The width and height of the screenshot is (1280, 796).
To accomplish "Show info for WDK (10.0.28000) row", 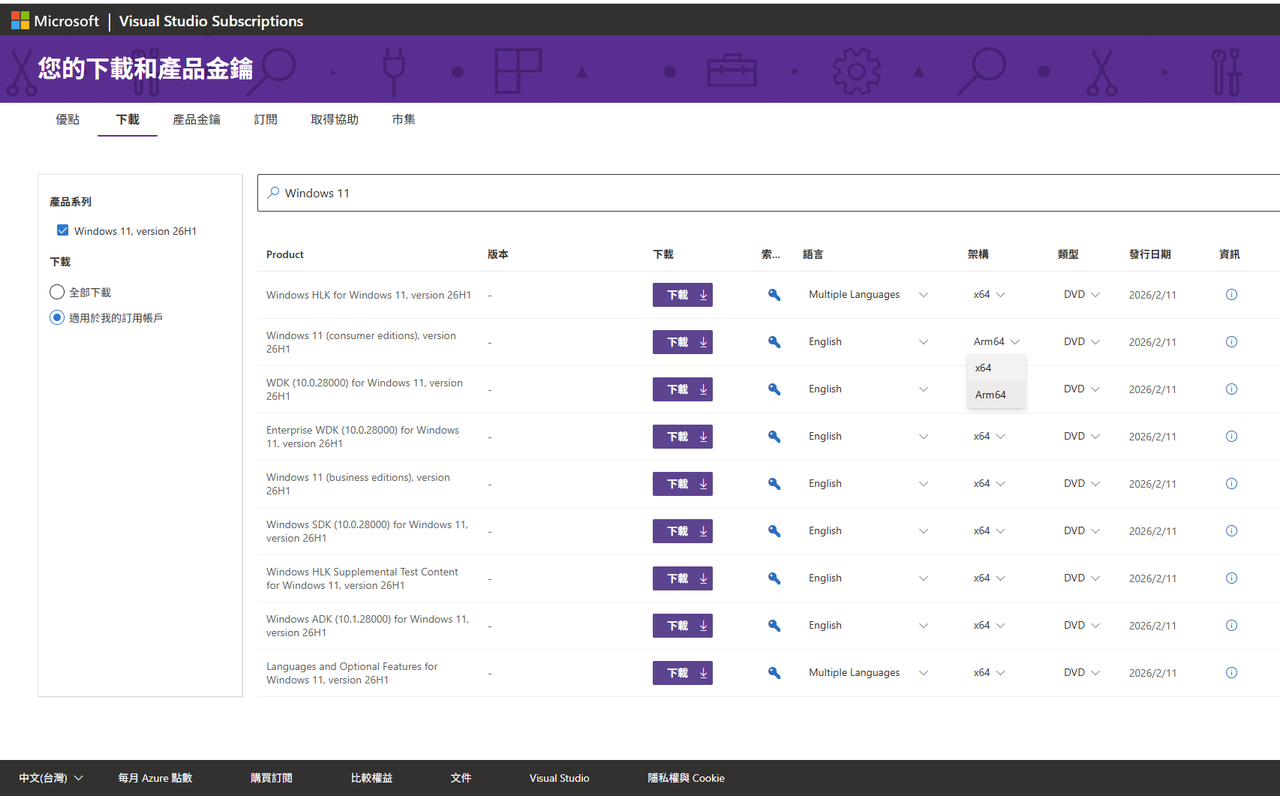I will pos(1231,389).
